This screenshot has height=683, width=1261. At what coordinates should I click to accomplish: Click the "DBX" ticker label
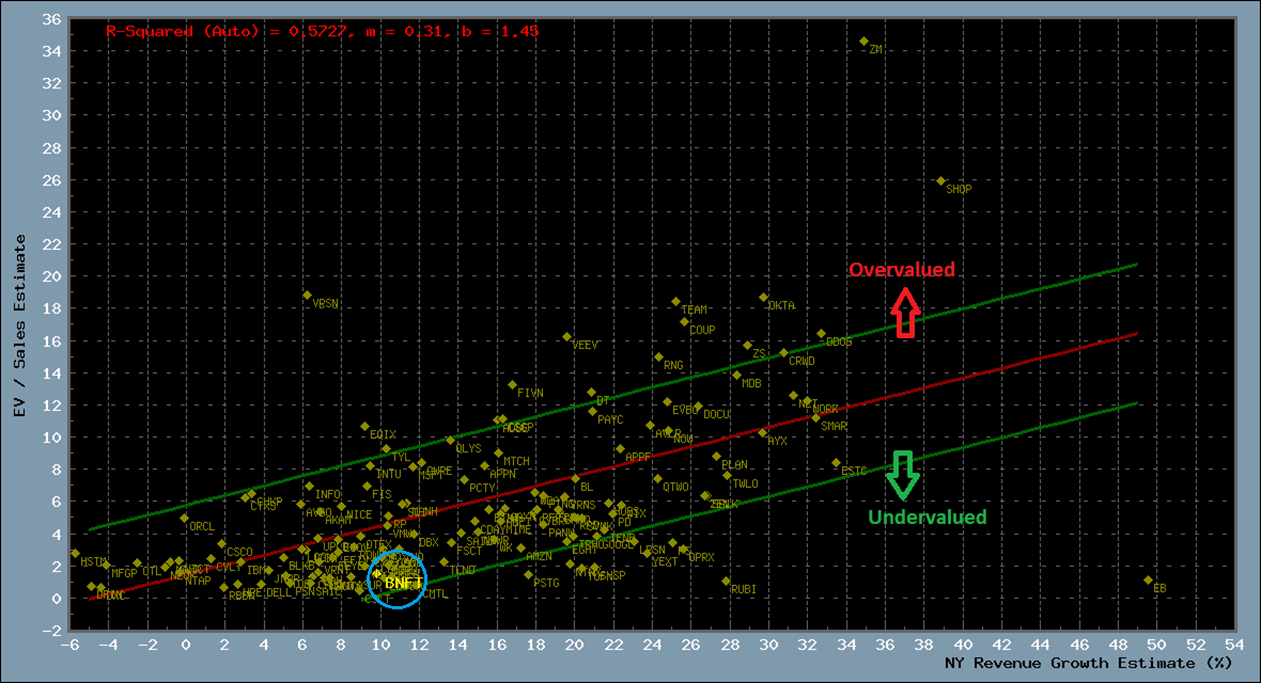429,543
